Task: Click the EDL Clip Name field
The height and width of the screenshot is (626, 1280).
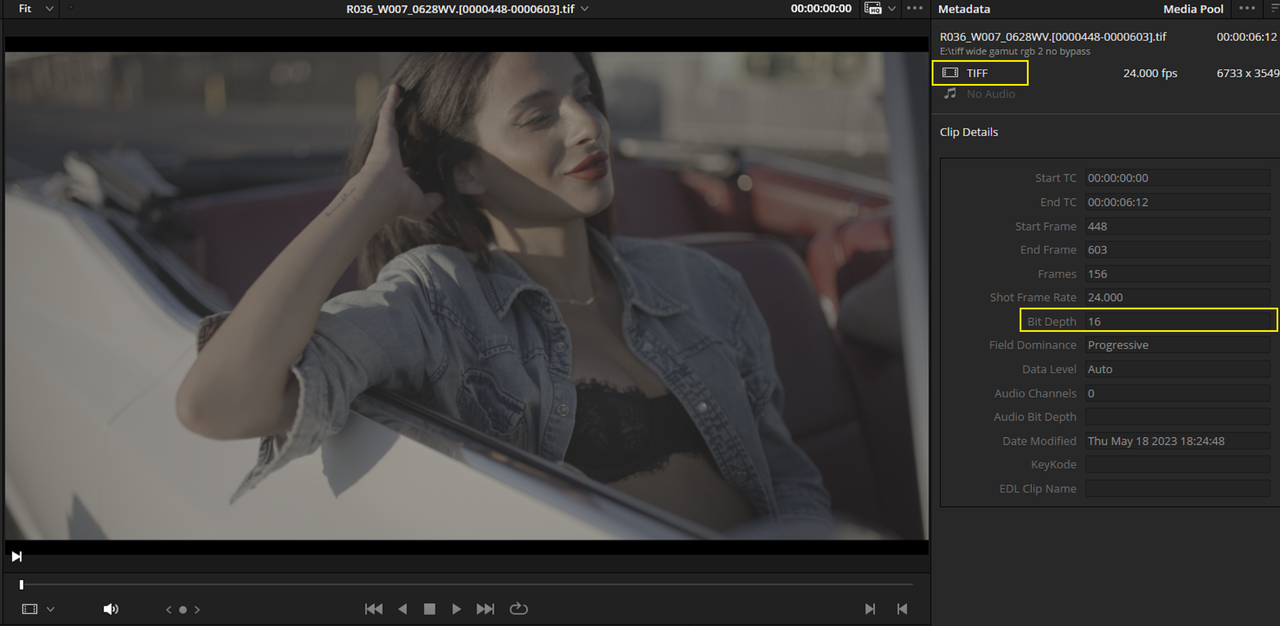Action: click(x=1177, y=489)
